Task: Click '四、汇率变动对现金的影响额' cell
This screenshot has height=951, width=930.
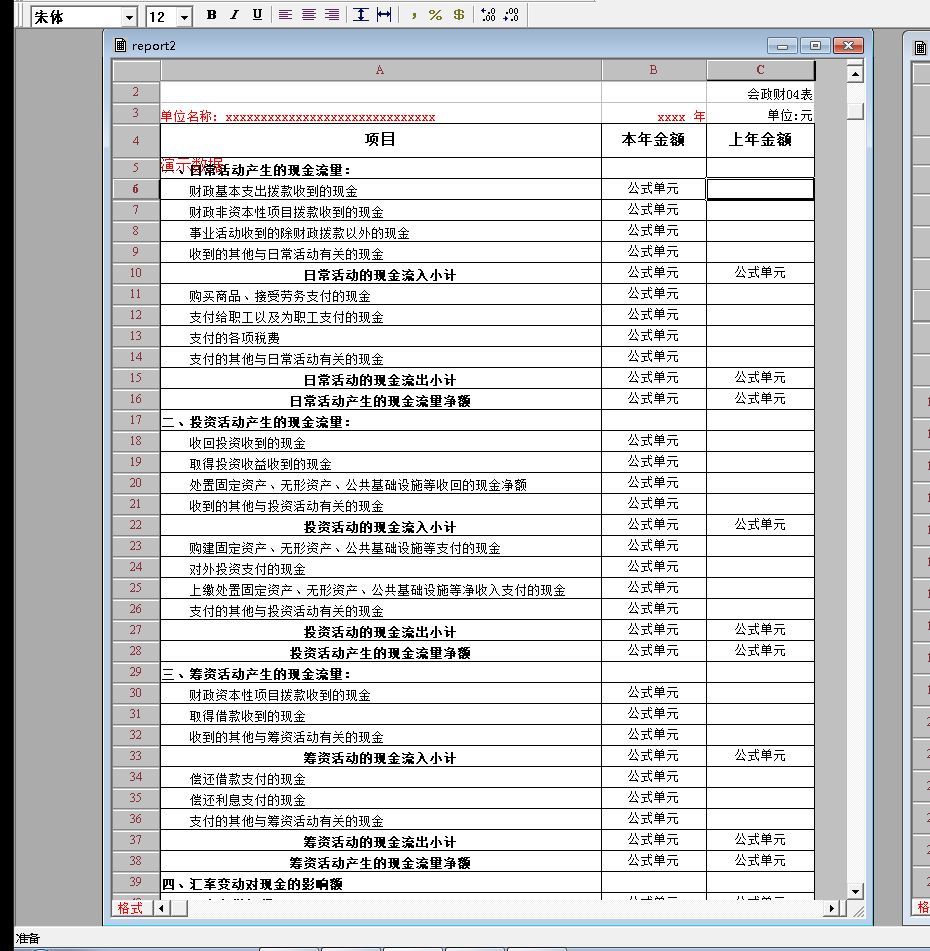Action: 380,883
